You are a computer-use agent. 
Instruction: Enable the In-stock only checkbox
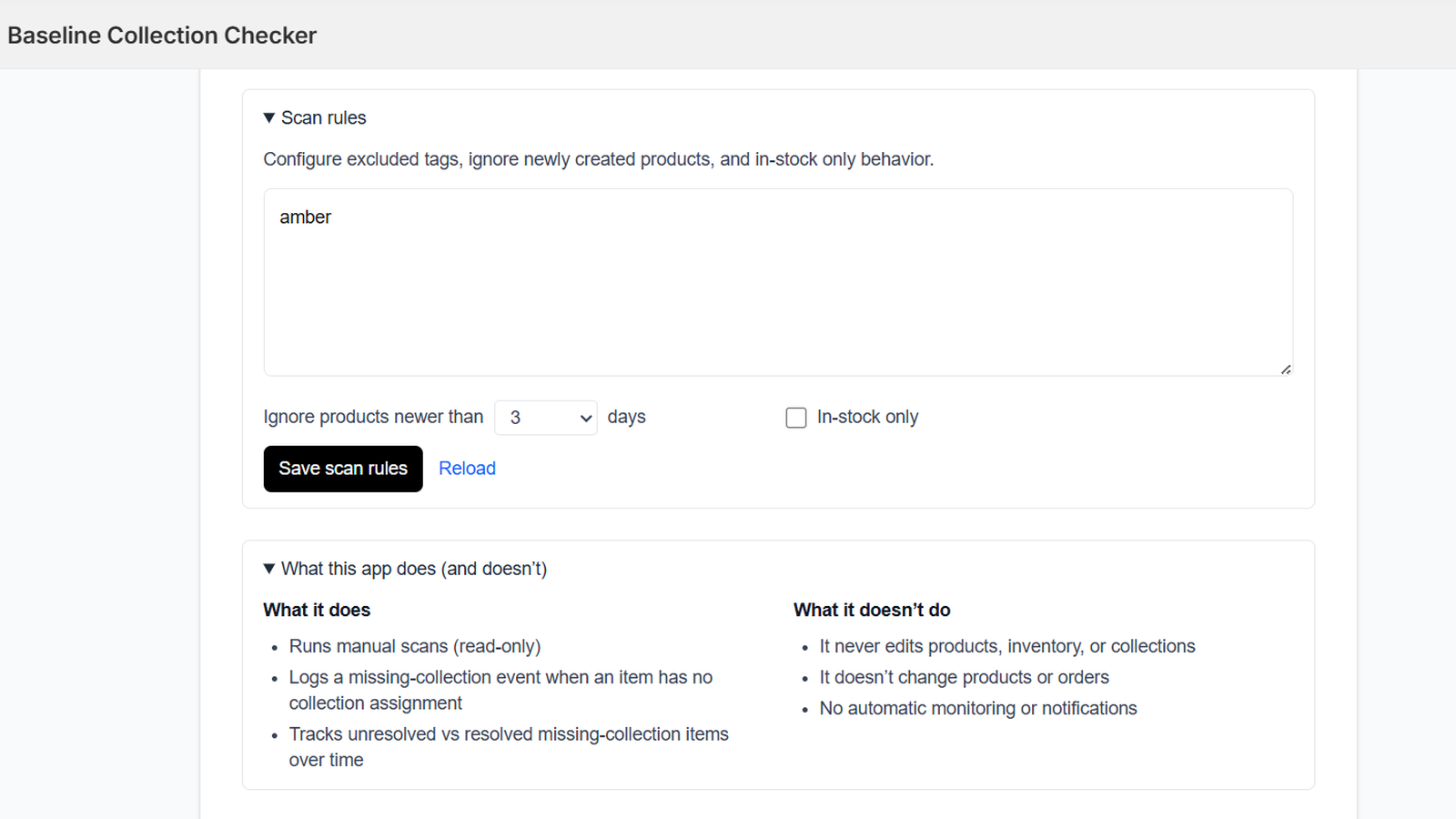796,418
